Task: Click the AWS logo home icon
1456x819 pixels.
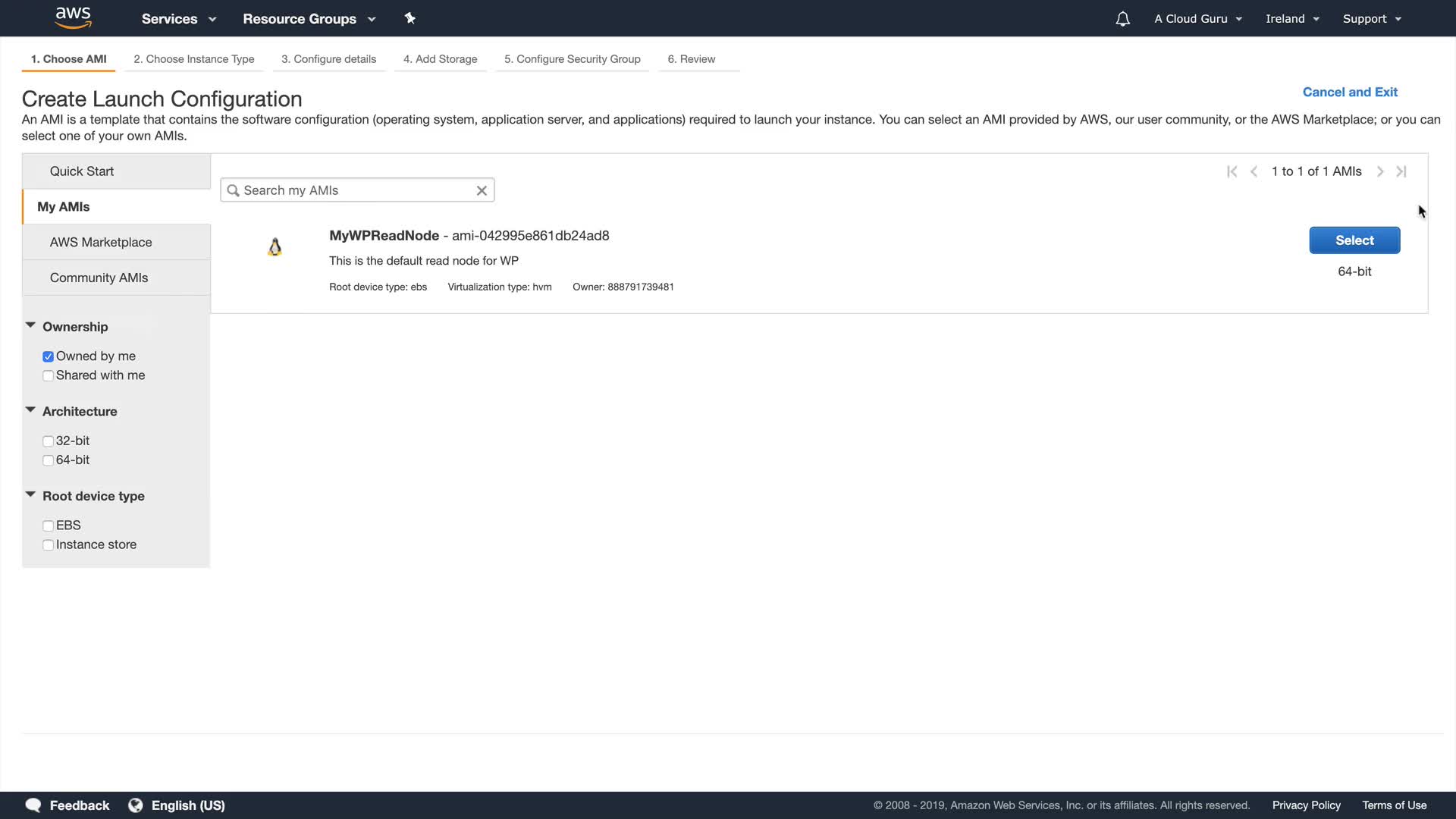Action: click(73, 17)
